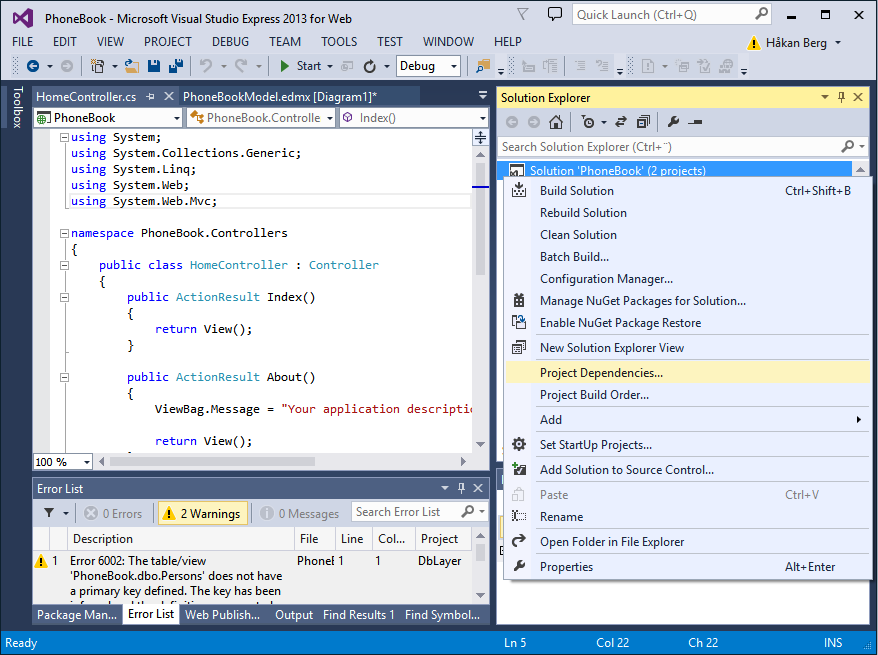Viewport: 878px width, 655px height.
Task: Click Collapse All icon in Solution Explorer
Action: coord(643,121)
